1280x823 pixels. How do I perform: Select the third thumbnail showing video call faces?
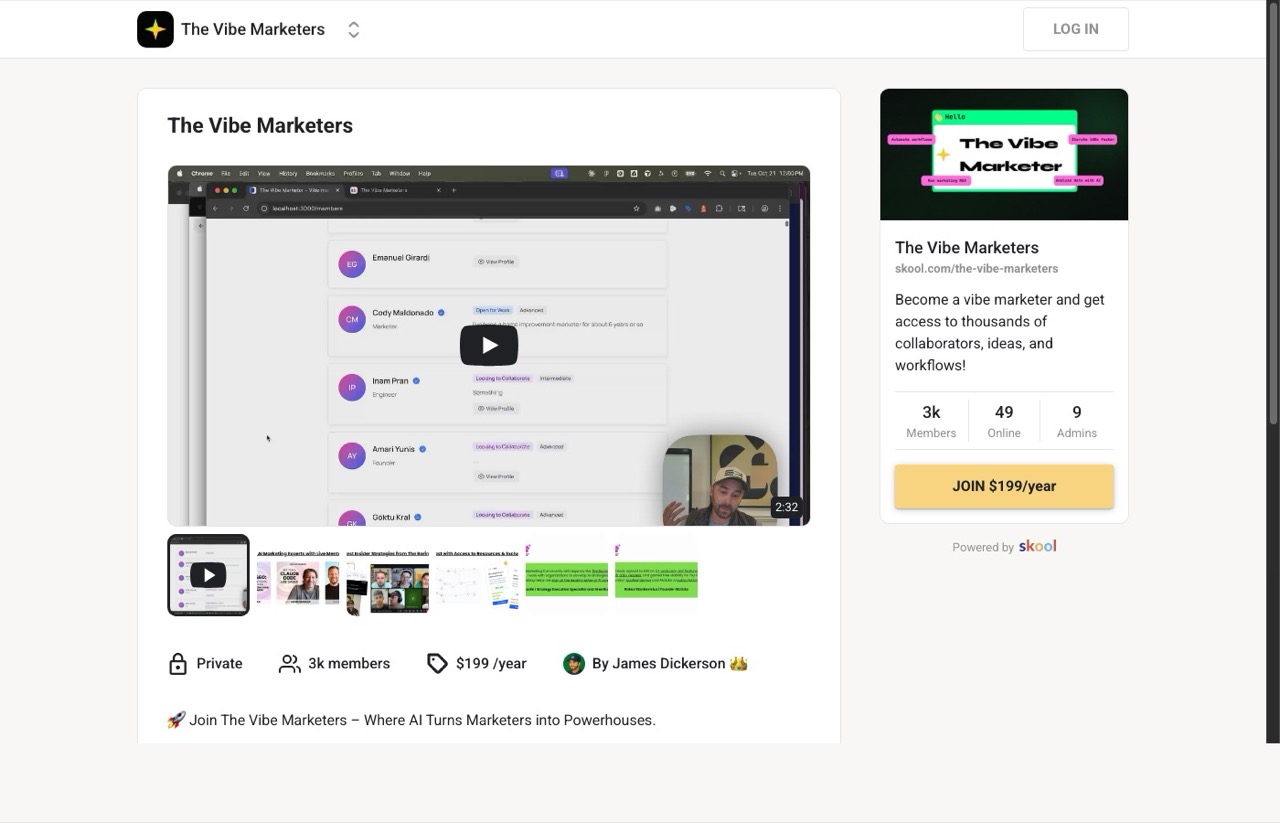click(388, 575)
